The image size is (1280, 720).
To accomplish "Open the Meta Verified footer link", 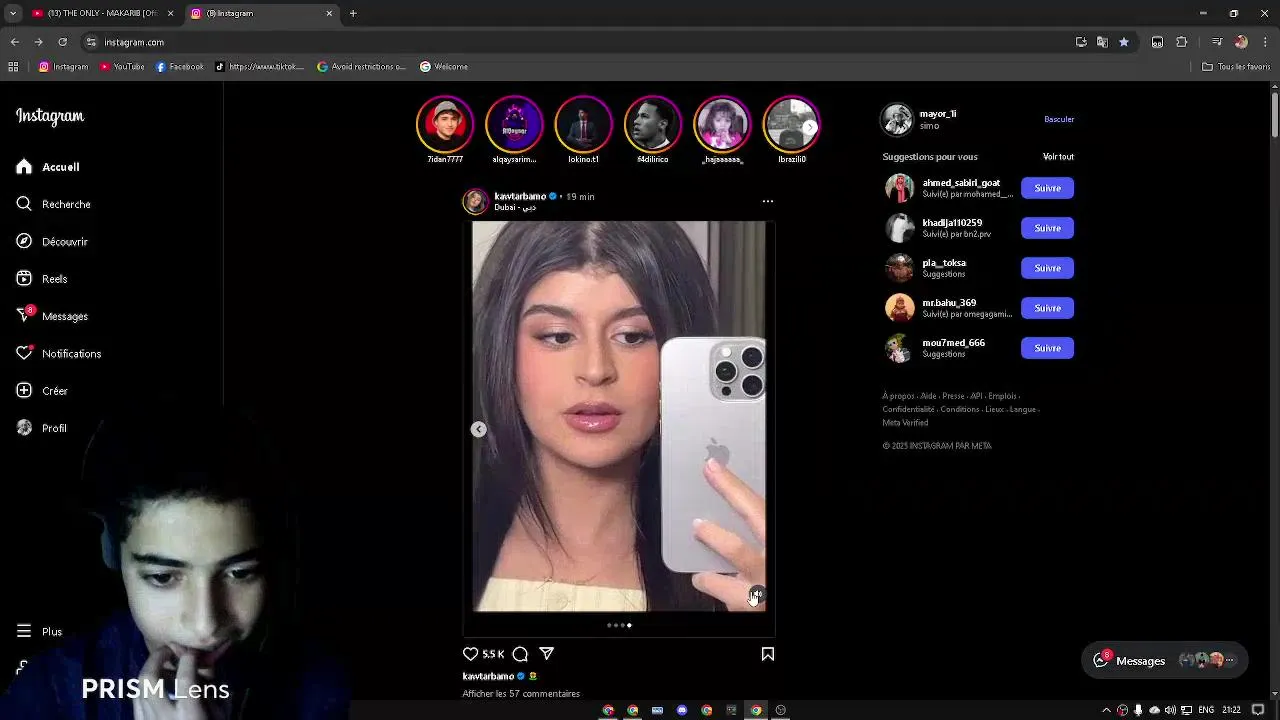I will point(905,423).
